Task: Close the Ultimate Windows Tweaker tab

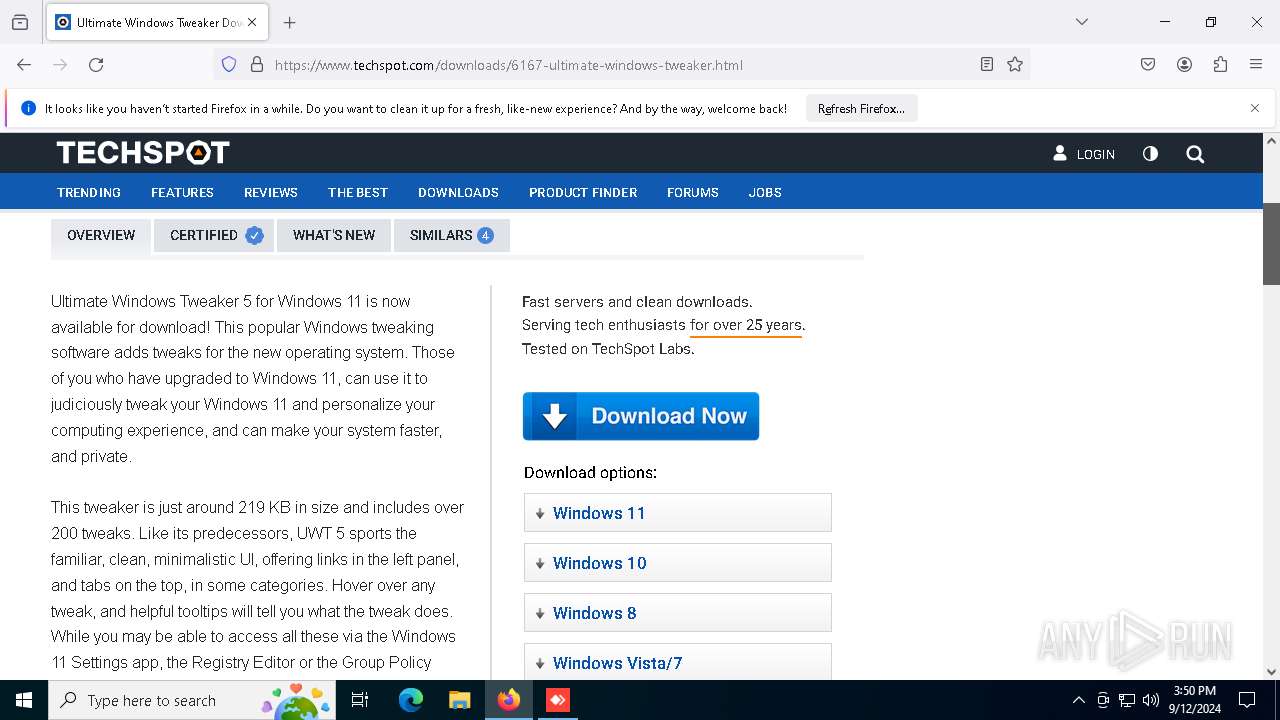Action: [x=252, y=22]
